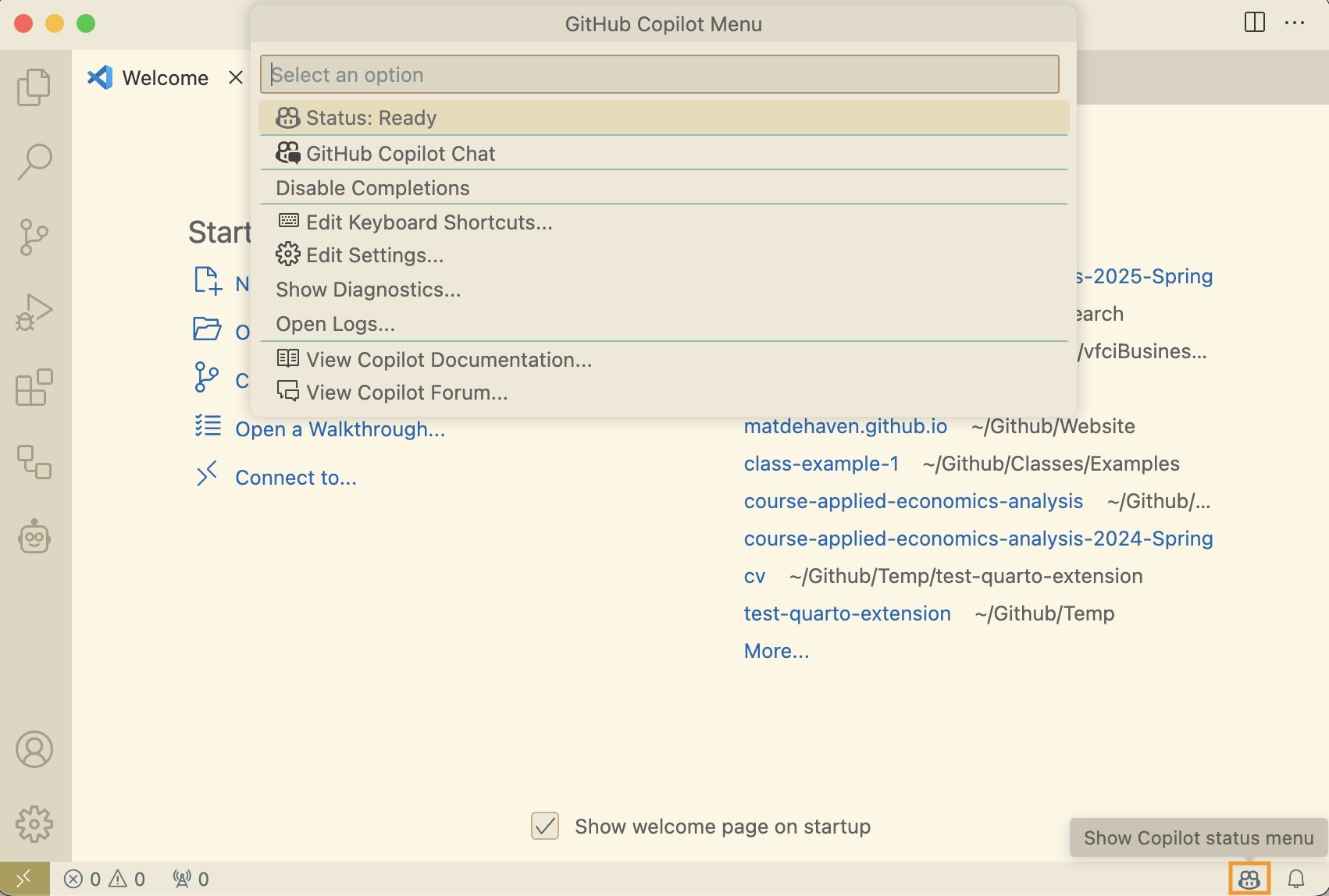Choose Edit Keyboard Shortcuts option
This screenshot has height=896, width=1329.
429,222
